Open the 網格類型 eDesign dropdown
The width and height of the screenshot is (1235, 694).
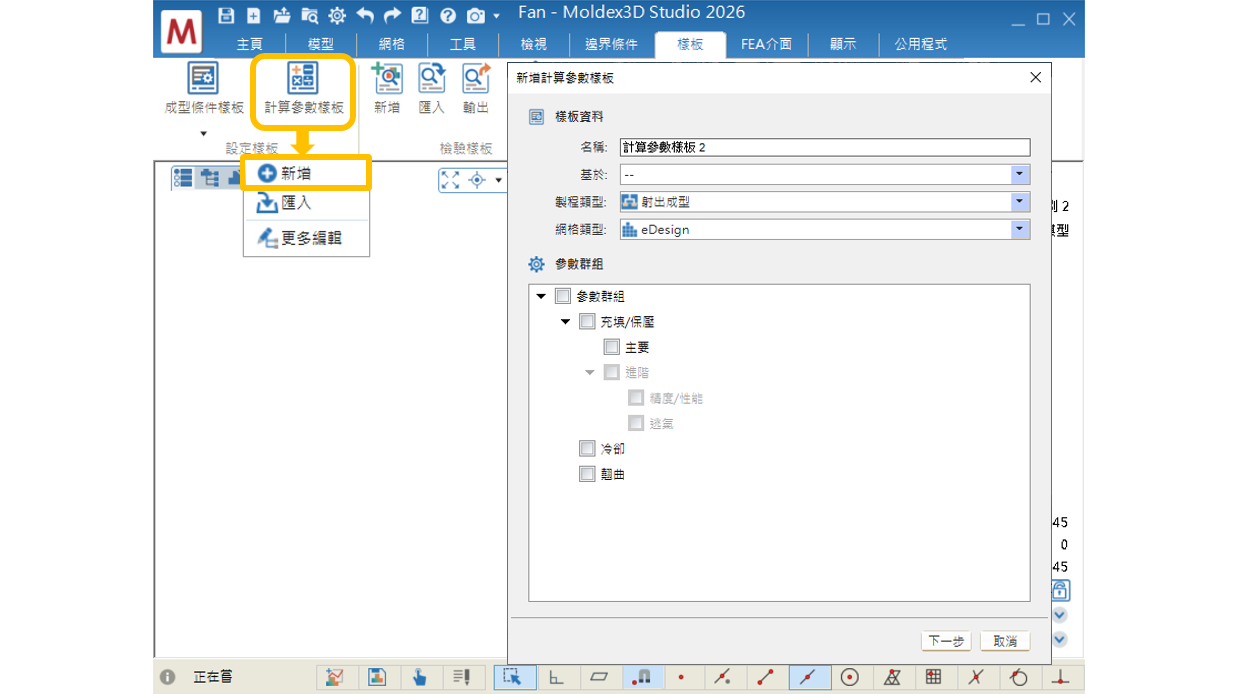[1020, 229]
